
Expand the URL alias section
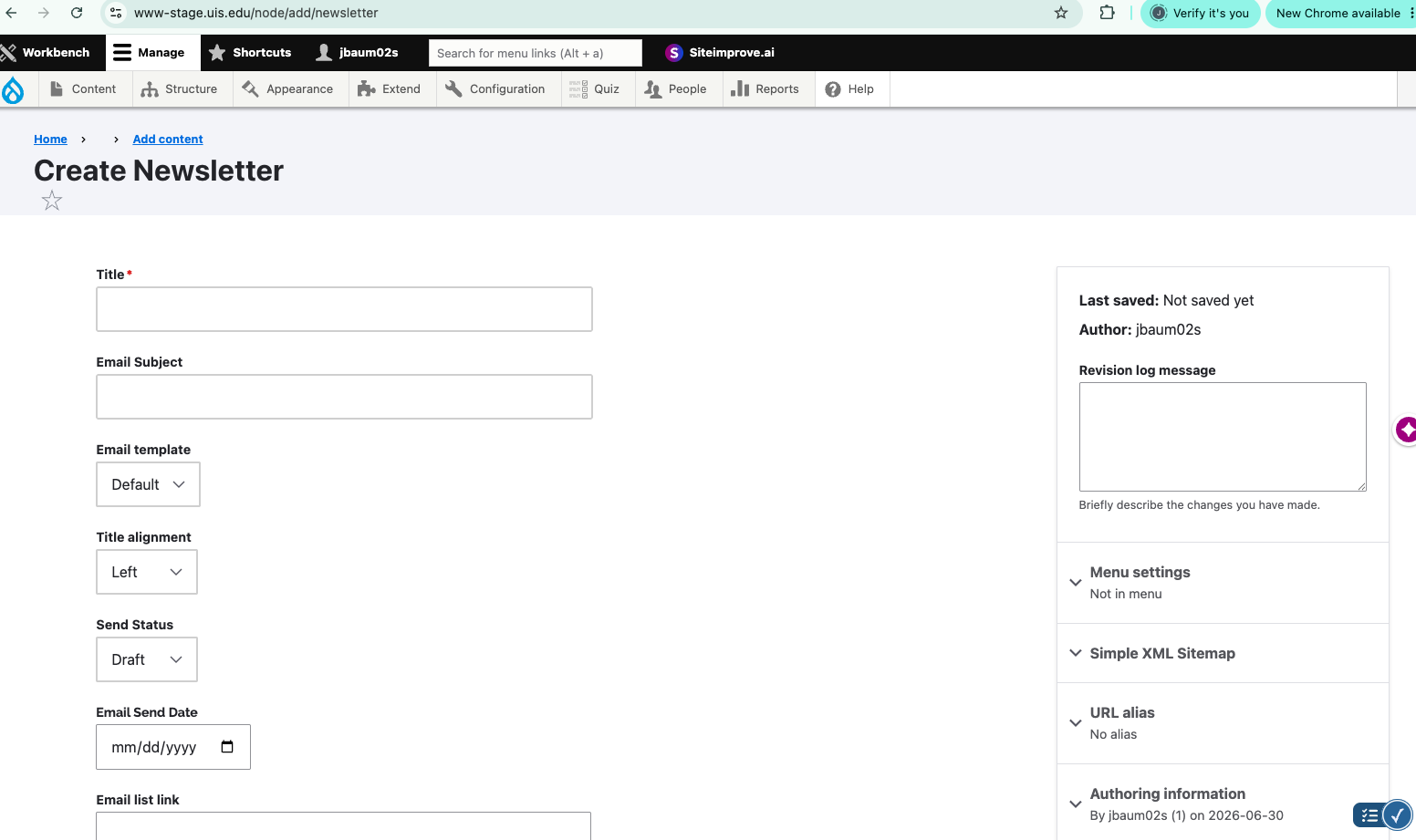(1223, 722)
